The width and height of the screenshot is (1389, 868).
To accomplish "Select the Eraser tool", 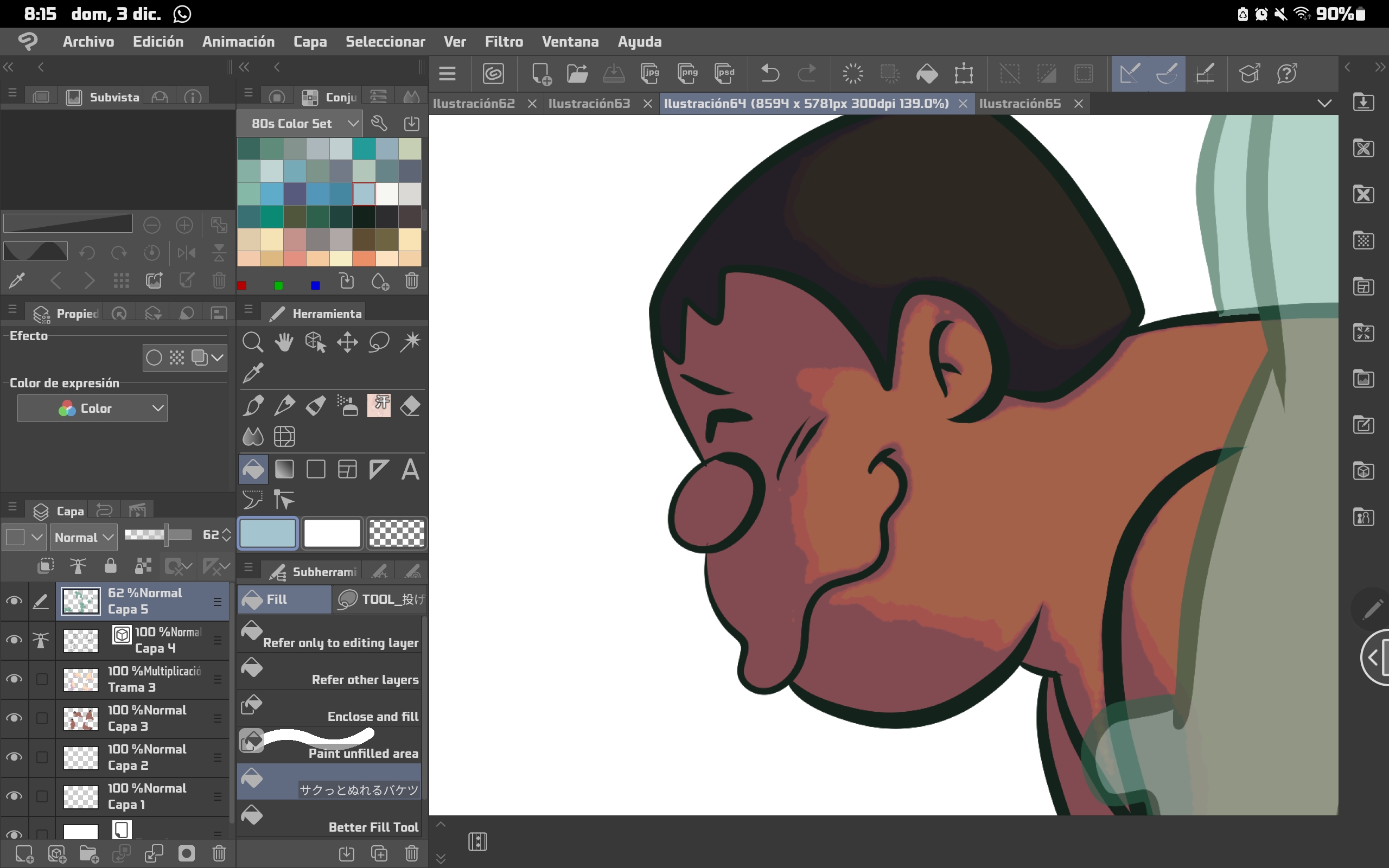I will pos(410,406).
